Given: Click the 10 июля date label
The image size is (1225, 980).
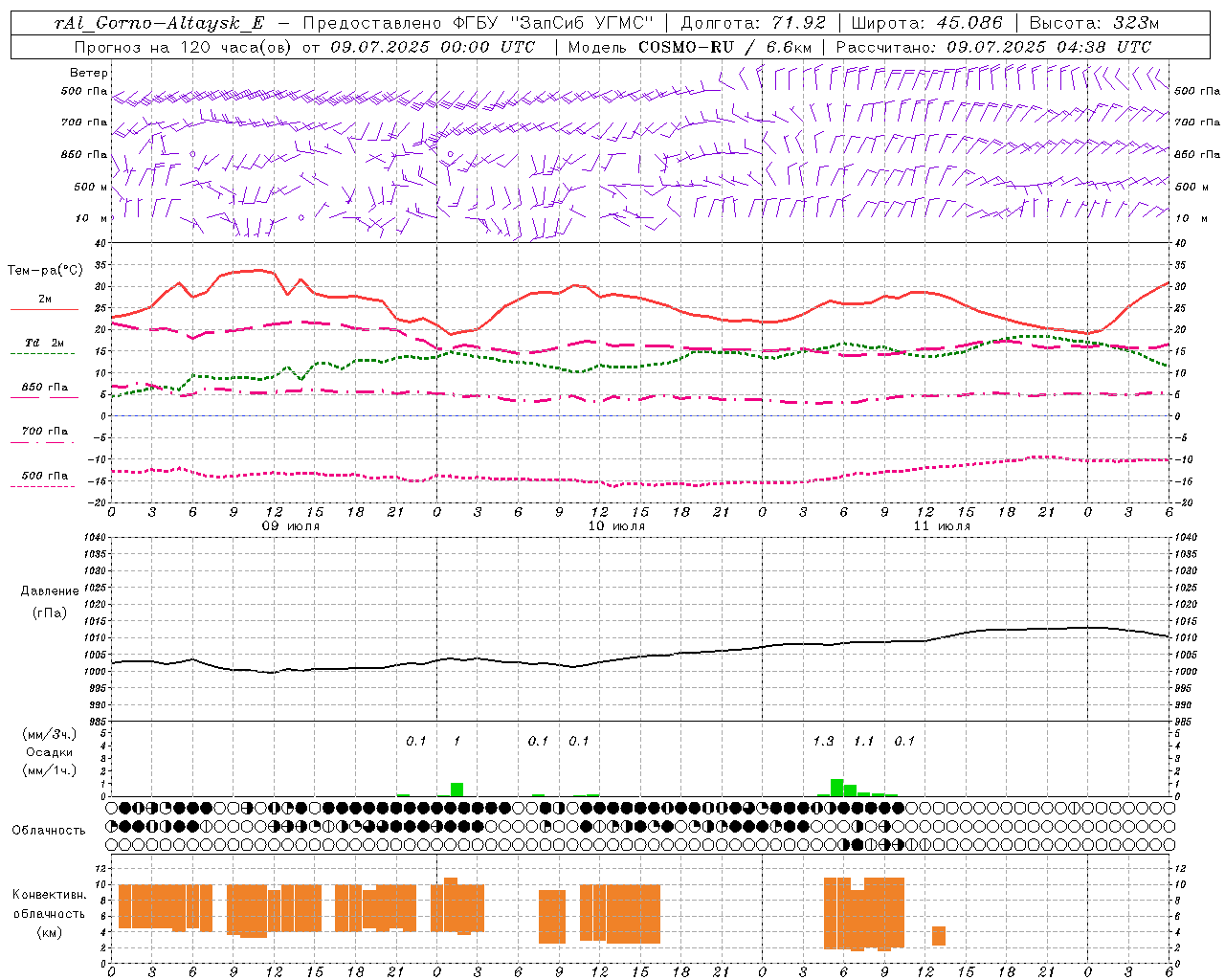Looking at the screenshot, I should [616, 526].
